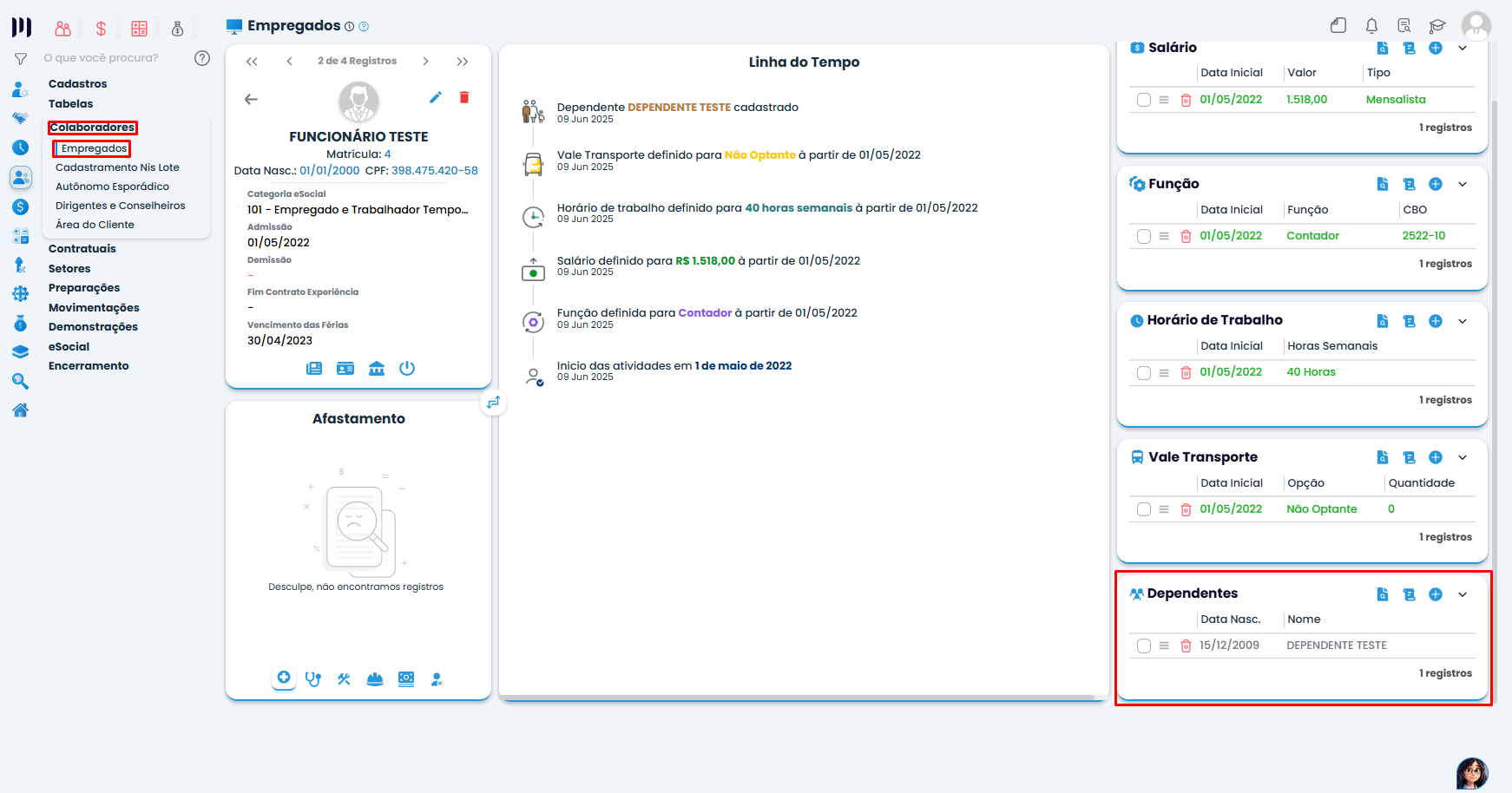Click the notification bell icon
Viewport: 1512px width, 793px height.
[x=1371, y=26]
